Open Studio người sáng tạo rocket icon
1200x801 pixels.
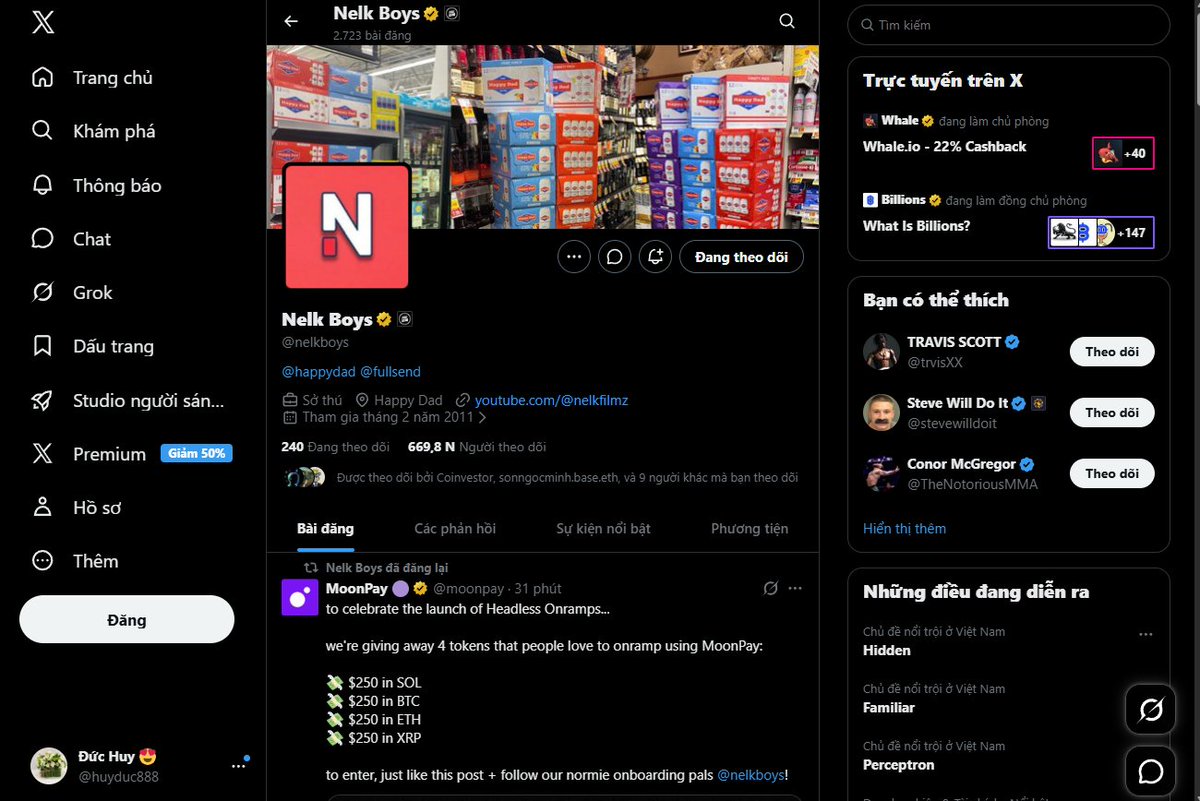42,400
